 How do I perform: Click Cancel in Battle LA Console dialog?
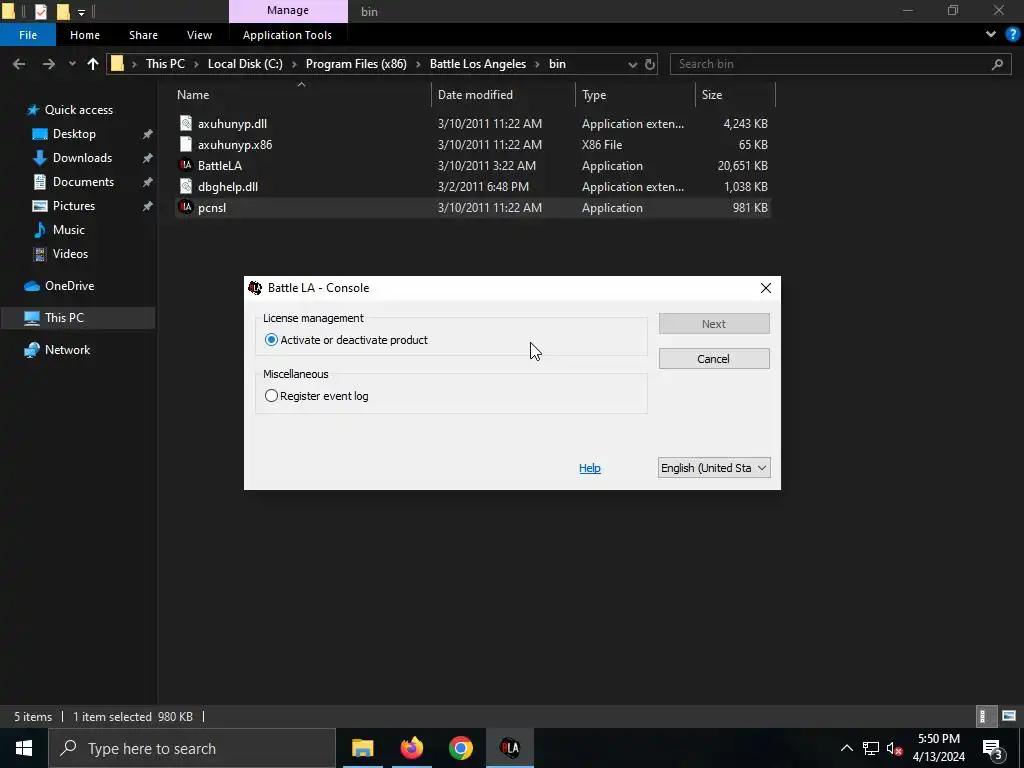714,359
